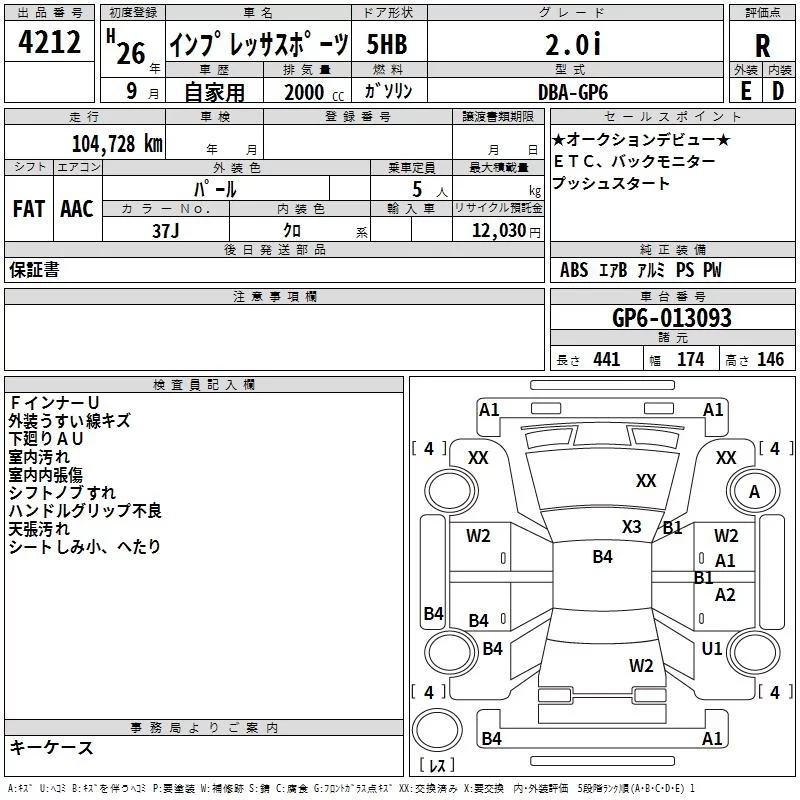800x800 pixels.
Task: Click the W2 mark on the rear hatch
Action: click(x=641, y=666)
